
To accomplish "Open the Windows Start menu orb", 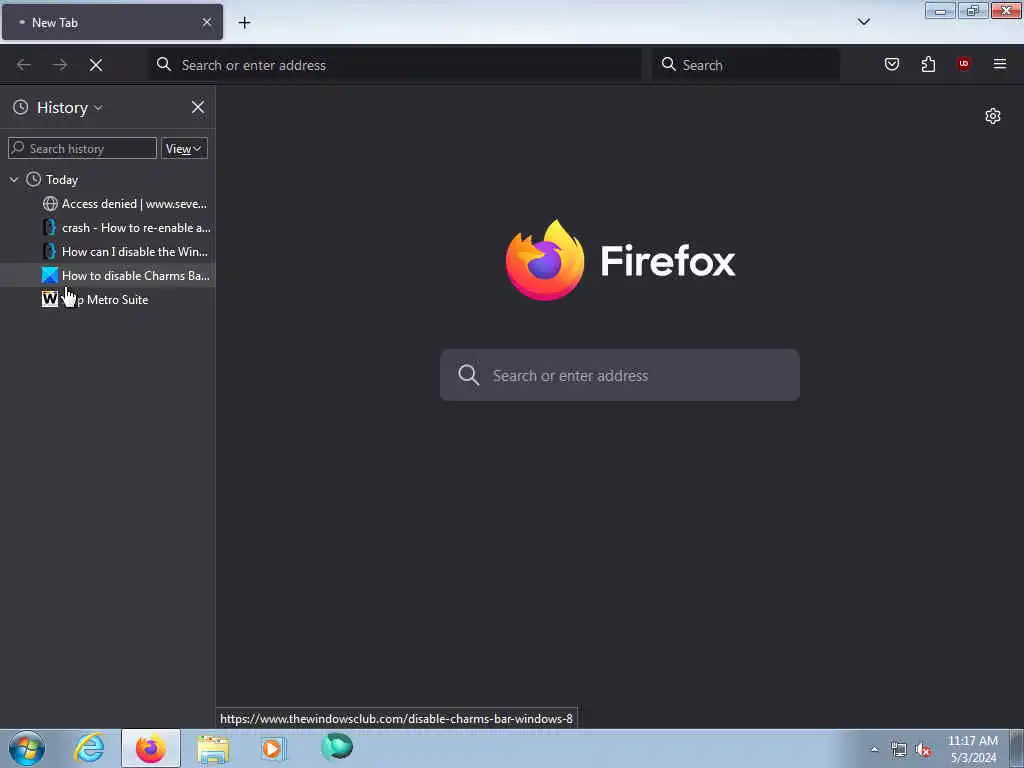I will [x=27, y=748].
